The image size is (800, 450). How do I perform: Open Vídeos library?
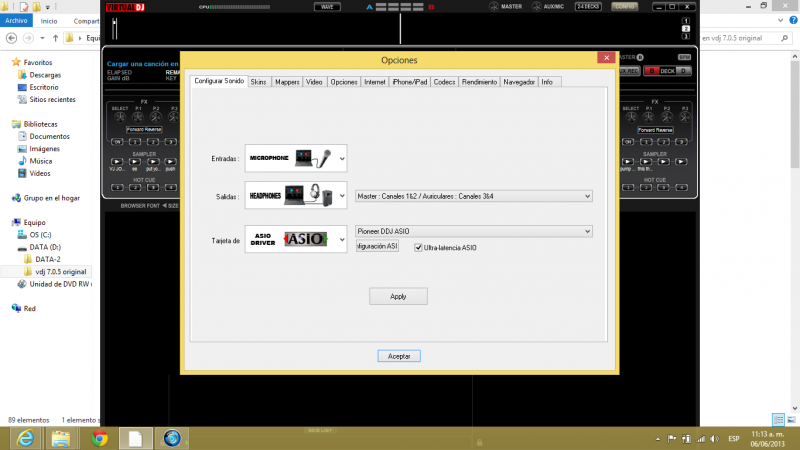[39, 173]
